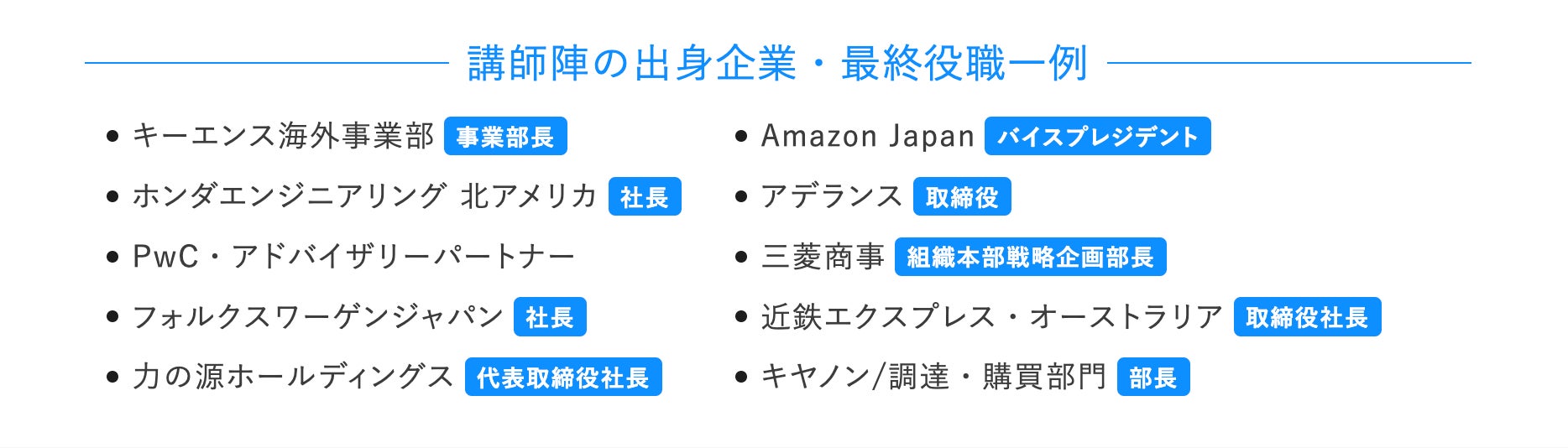Click the アデランス text
Viewport: 1568px width, 448px height.
click(x=831, y=196)
